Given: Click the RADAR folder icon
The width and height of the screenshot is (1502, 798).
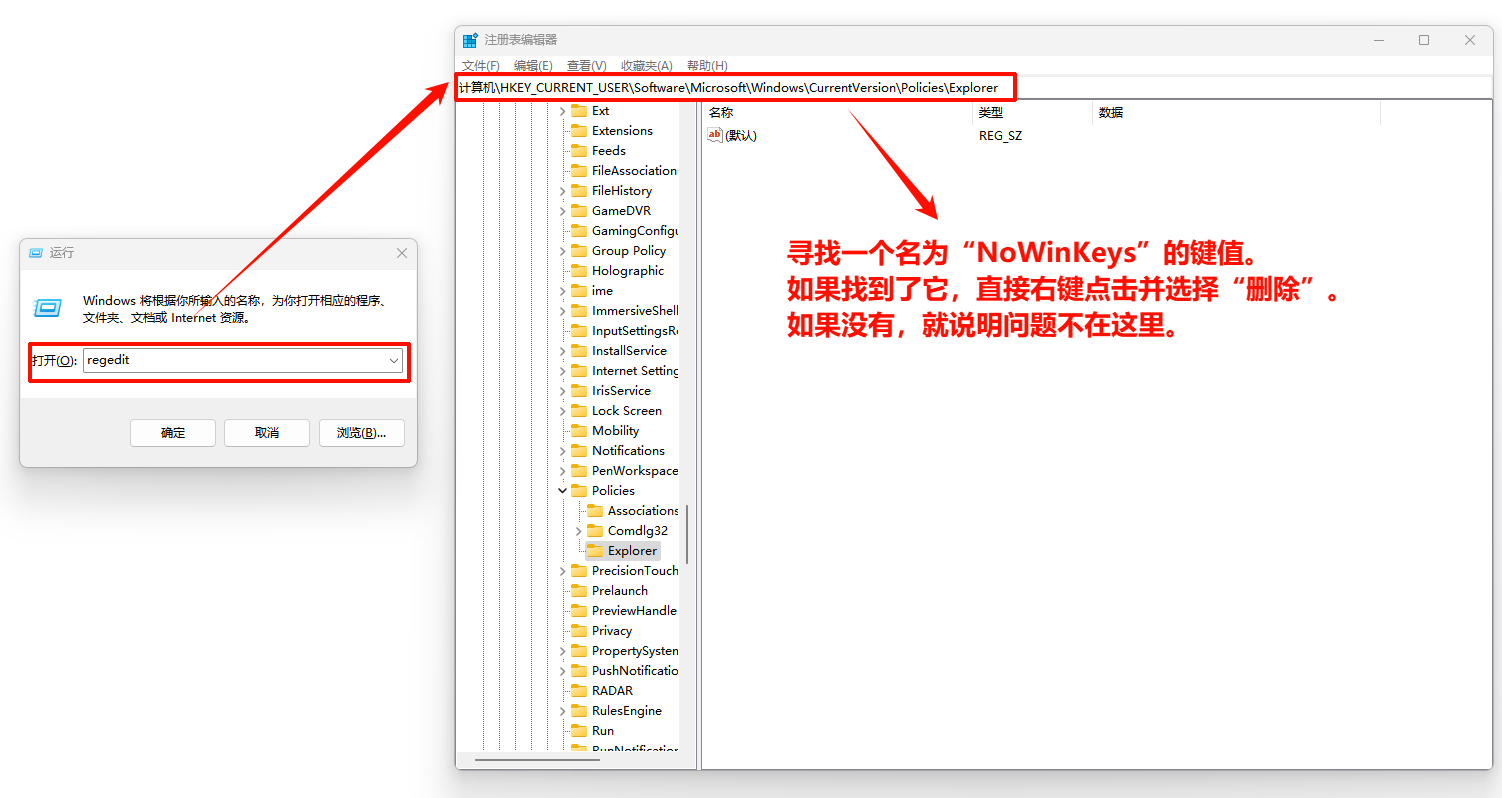Looking at the screenshot, I should (581, 690).
